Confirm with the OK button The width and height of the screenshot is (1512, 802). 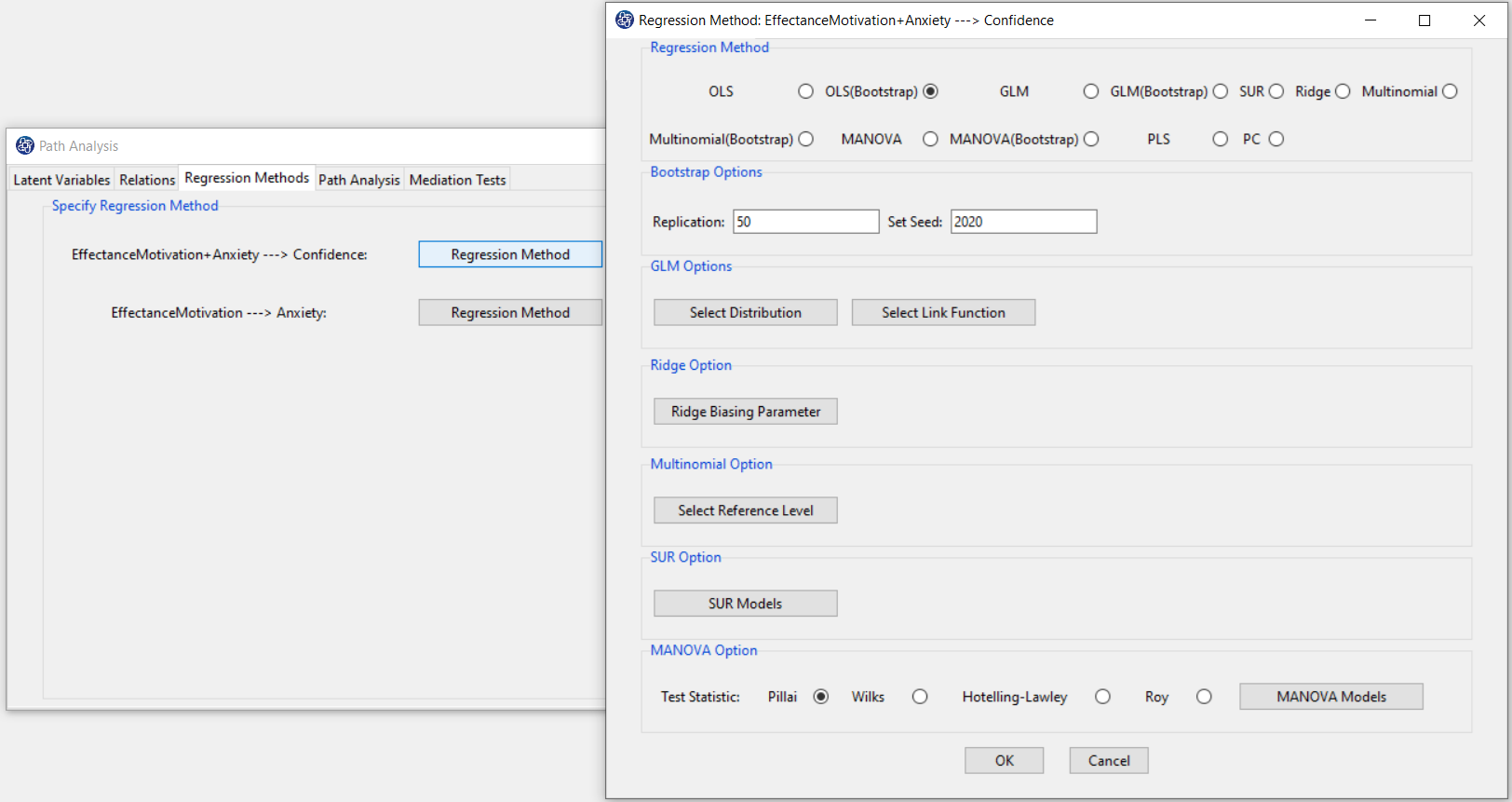[x=1005, y=761]
